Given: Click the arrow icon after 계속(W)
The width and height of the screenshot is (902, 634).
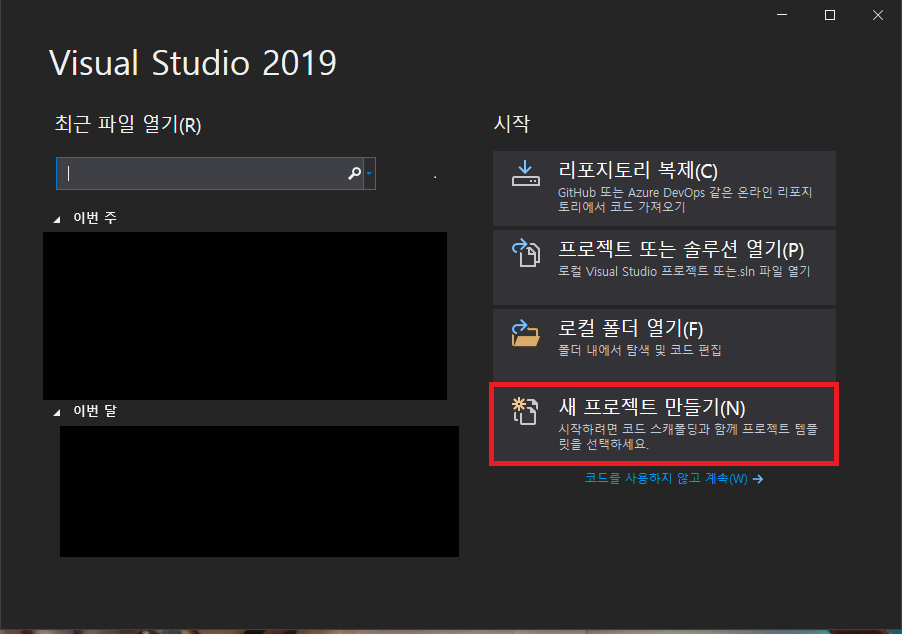Looking at the screenshot, I should pyautogui.click(x=758, y=479).
